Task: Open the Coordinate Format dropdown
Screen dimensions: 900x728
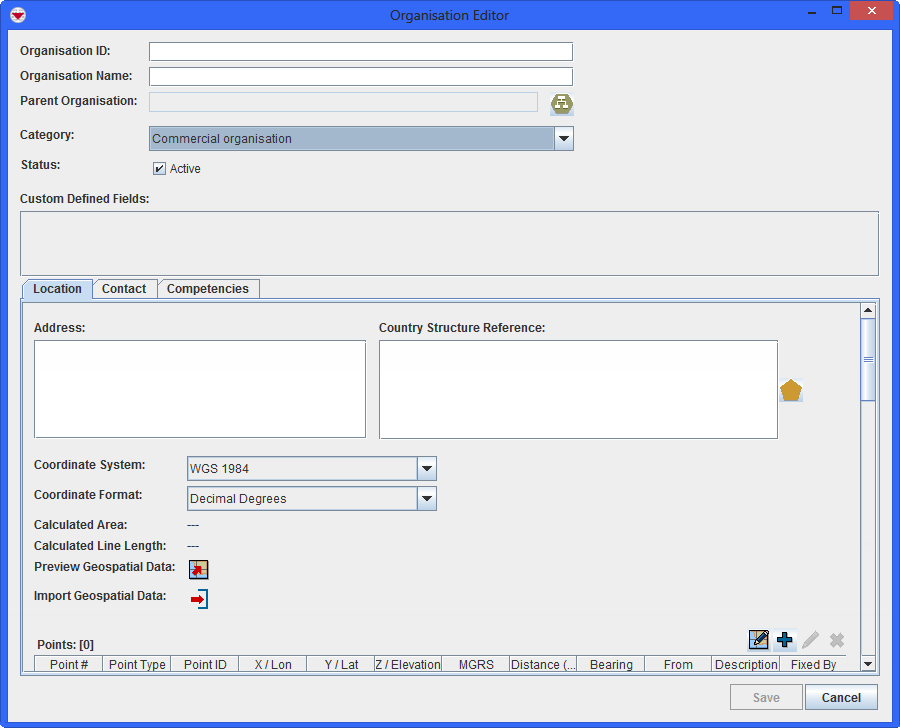Action: pos(426,498)
